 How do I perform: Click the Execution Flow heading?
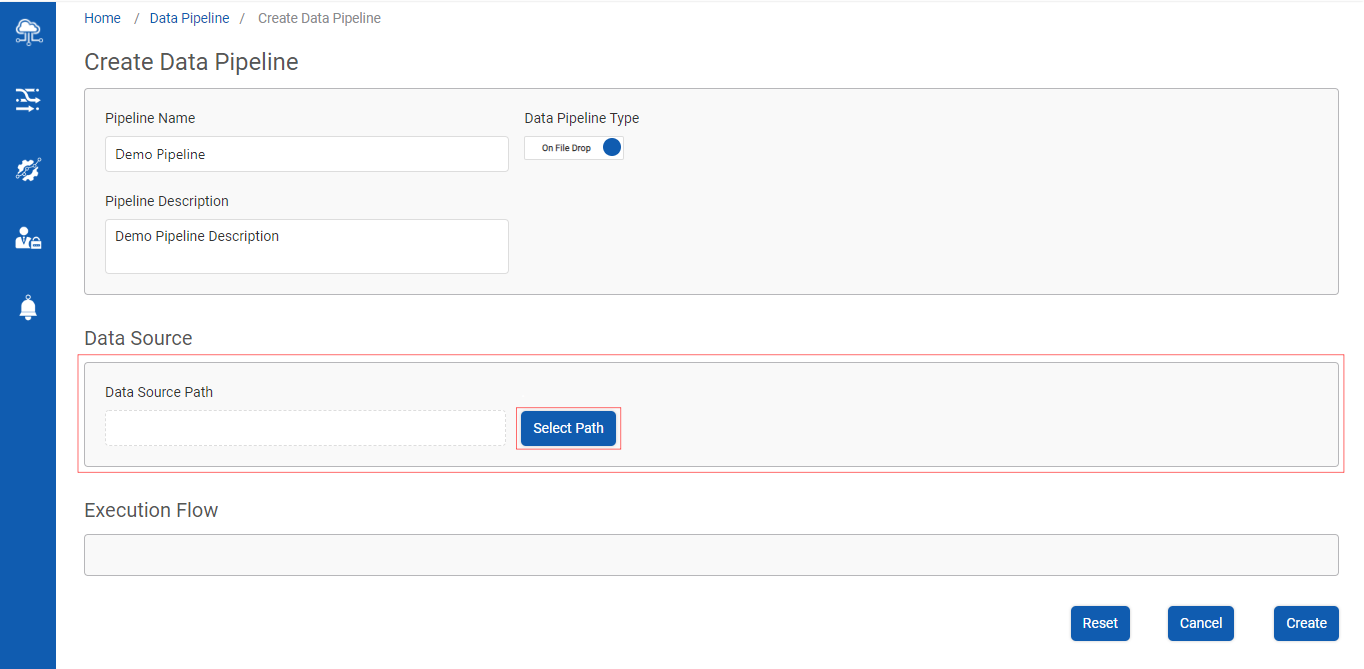click(151, 510)
